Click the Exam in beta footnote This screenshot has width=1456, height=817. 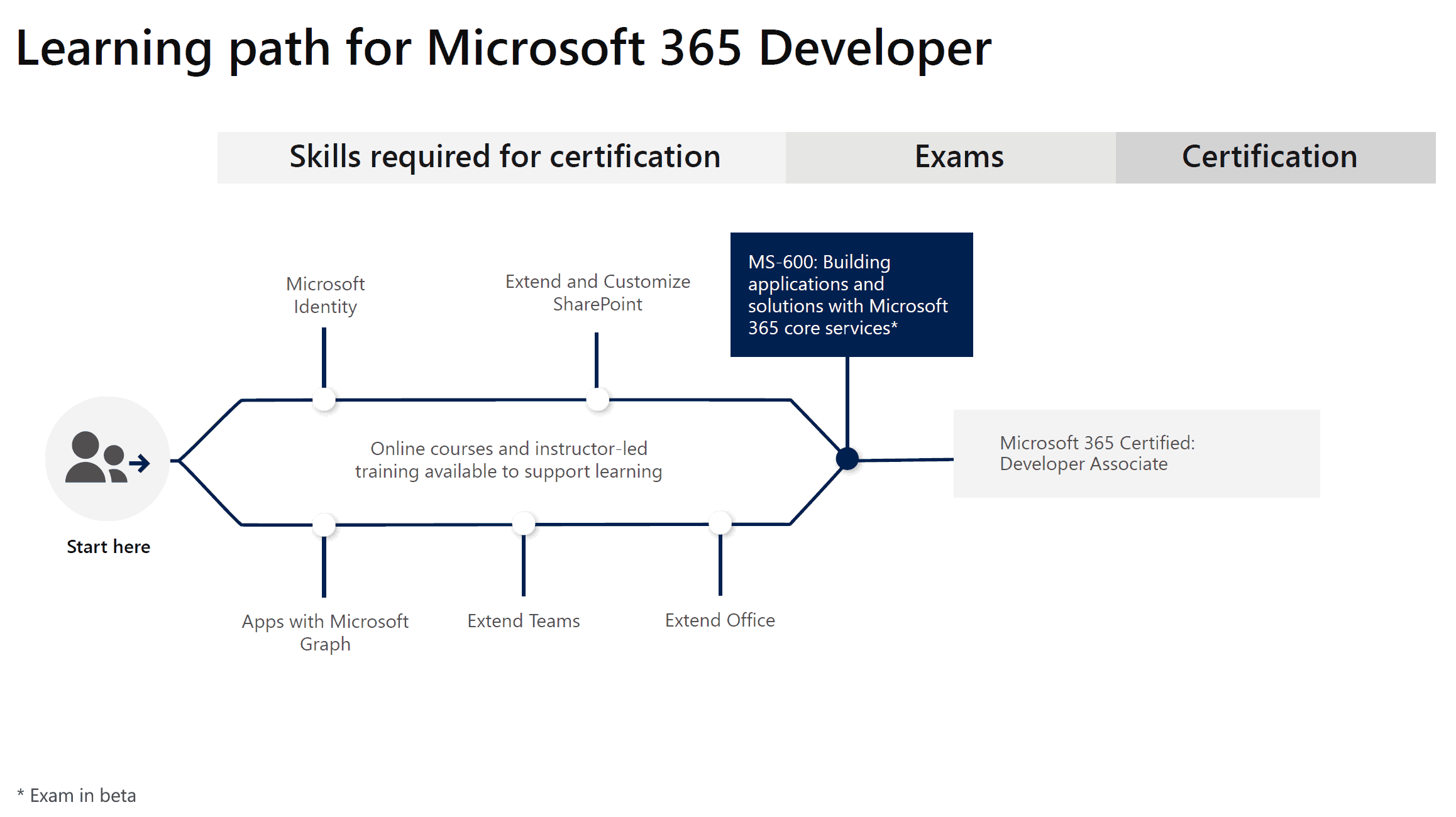pos(76,795)
